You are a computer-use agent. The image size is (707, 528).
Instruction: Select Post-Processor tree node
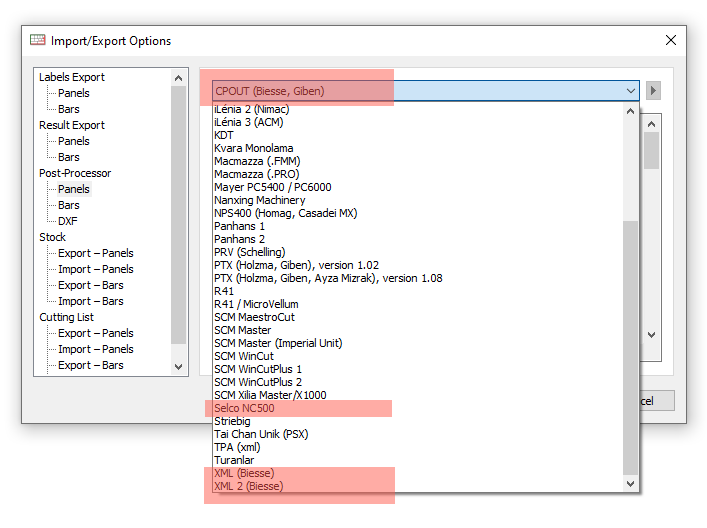tap(75, 173)
